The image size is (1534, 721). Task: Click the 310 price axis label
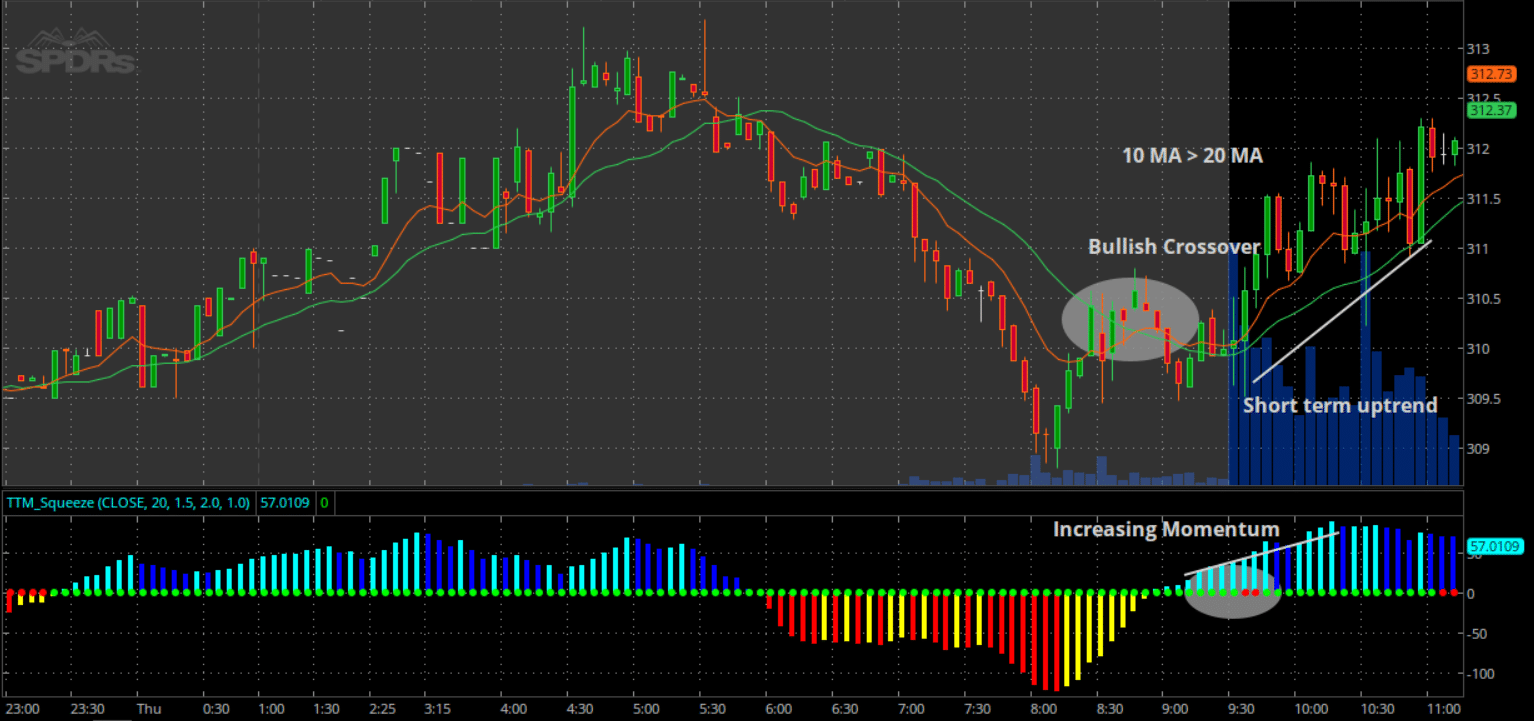coord(1479,348)
